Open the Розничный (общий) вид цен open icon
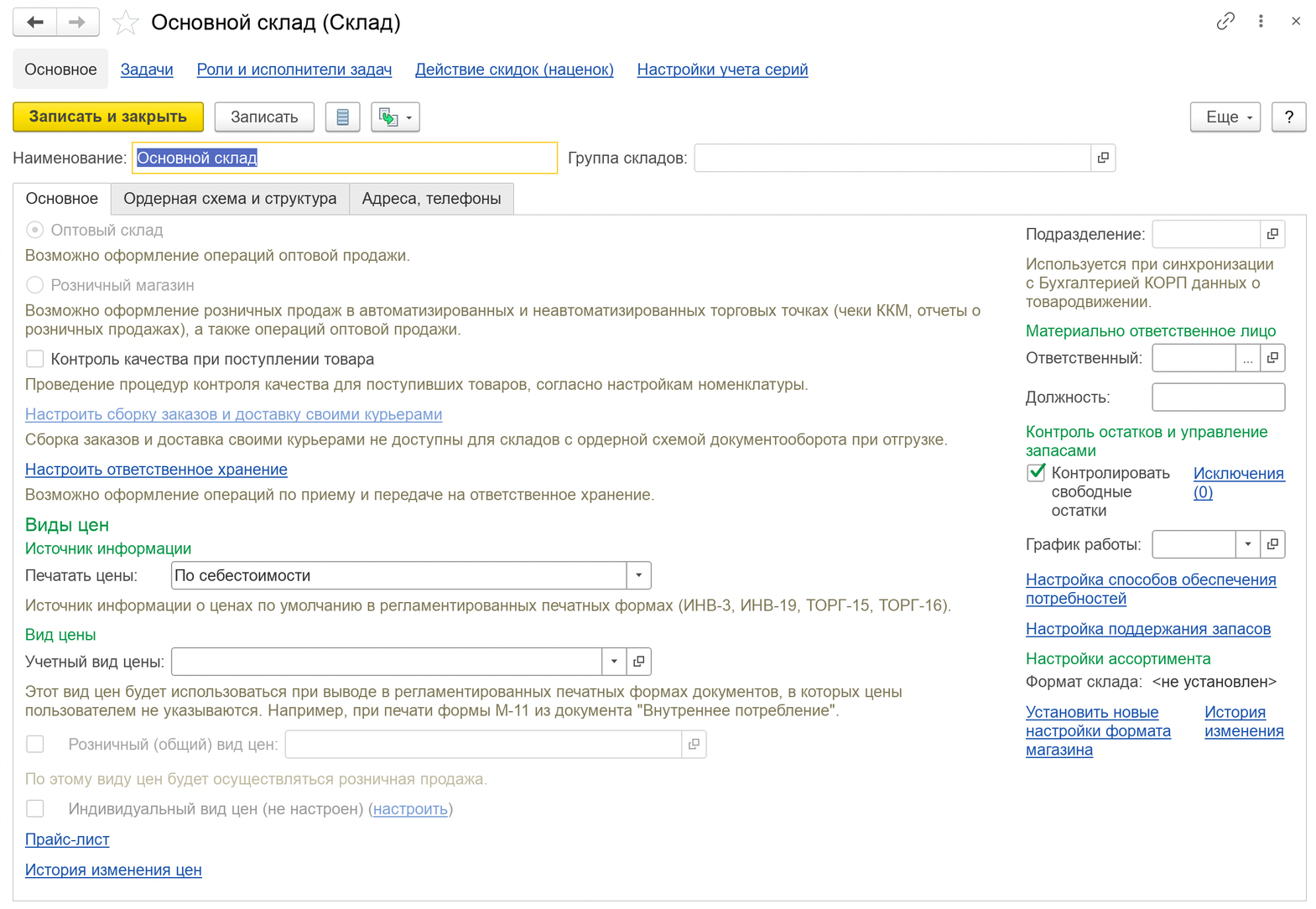Viewport: 1316px width, 909px height. click(x=694, y=744)
